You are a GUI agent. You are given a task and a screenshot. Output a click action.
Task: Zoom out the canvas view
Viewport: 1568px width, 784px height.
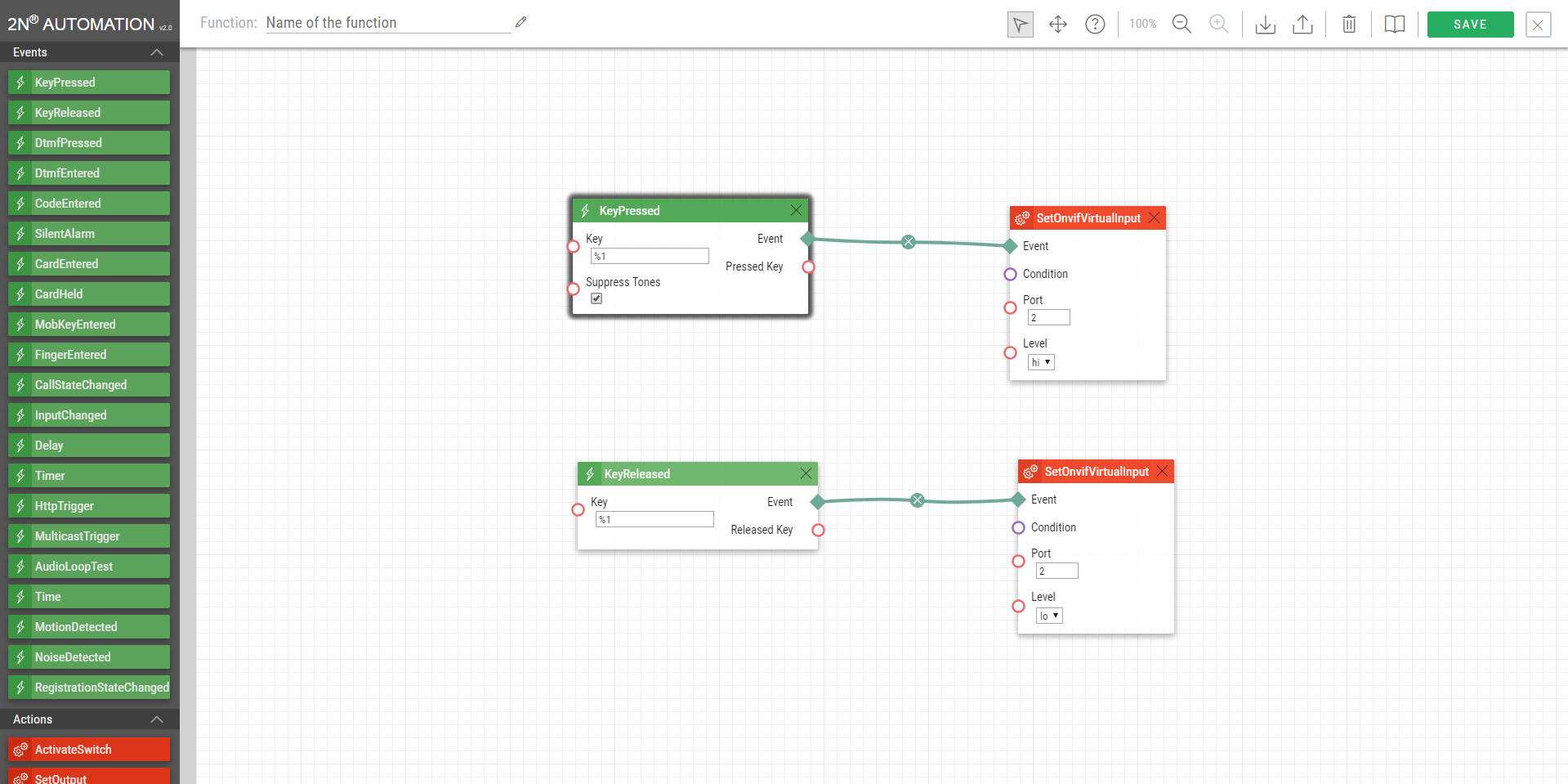[1182, 25]
